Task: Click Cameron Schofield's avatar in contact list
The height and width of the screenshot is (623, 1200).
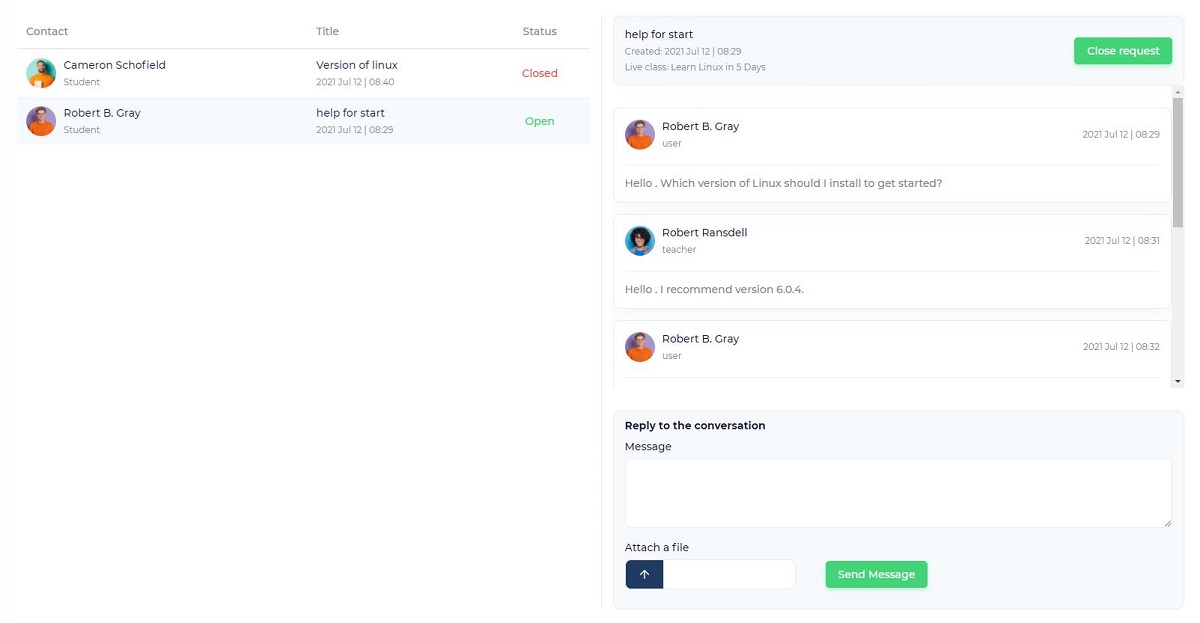Action: pos(41,73)
